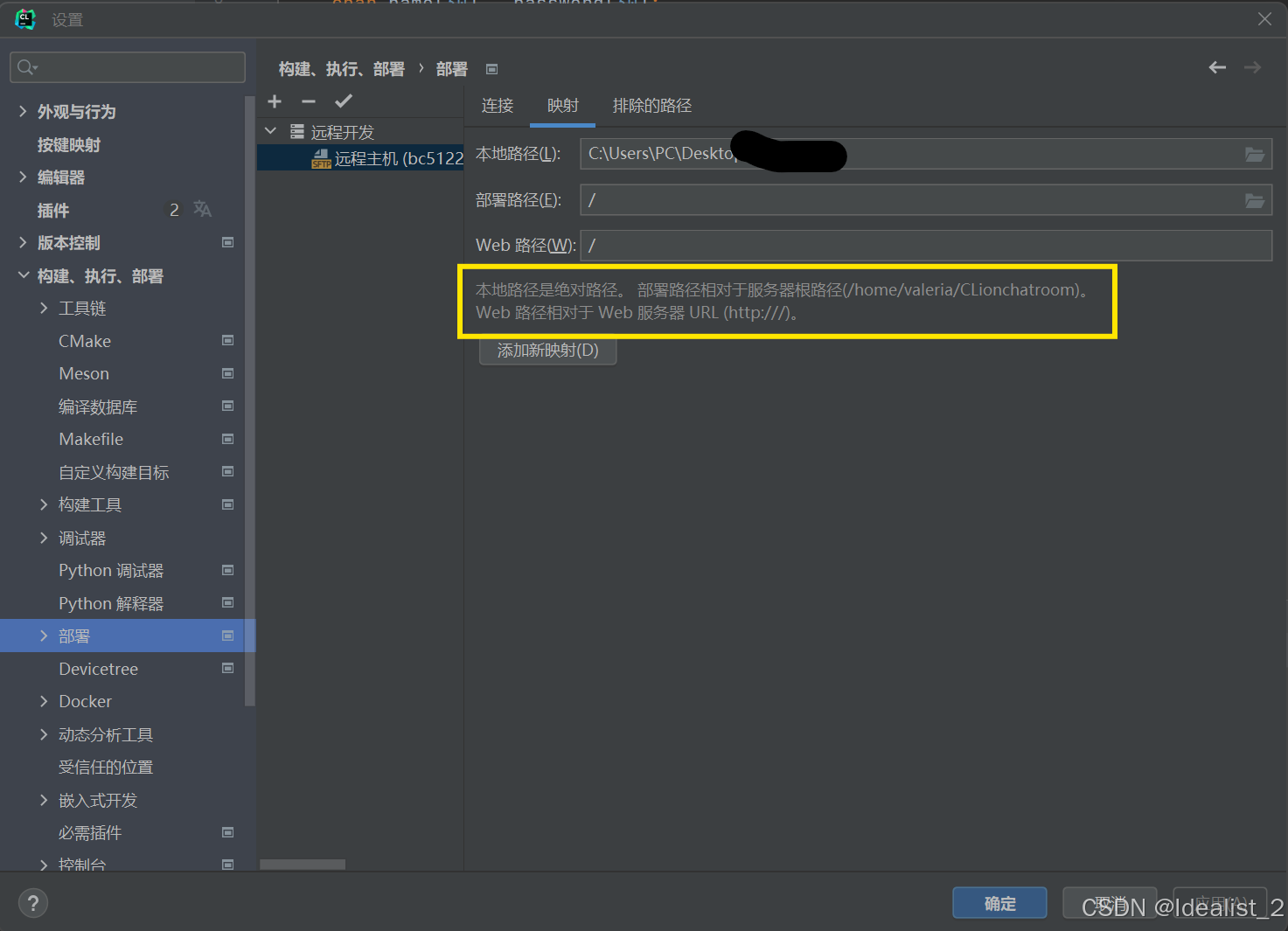
Task: Click project icon beside 自定义构建目标
Action: pyautogui.click(x=228, y=471)
